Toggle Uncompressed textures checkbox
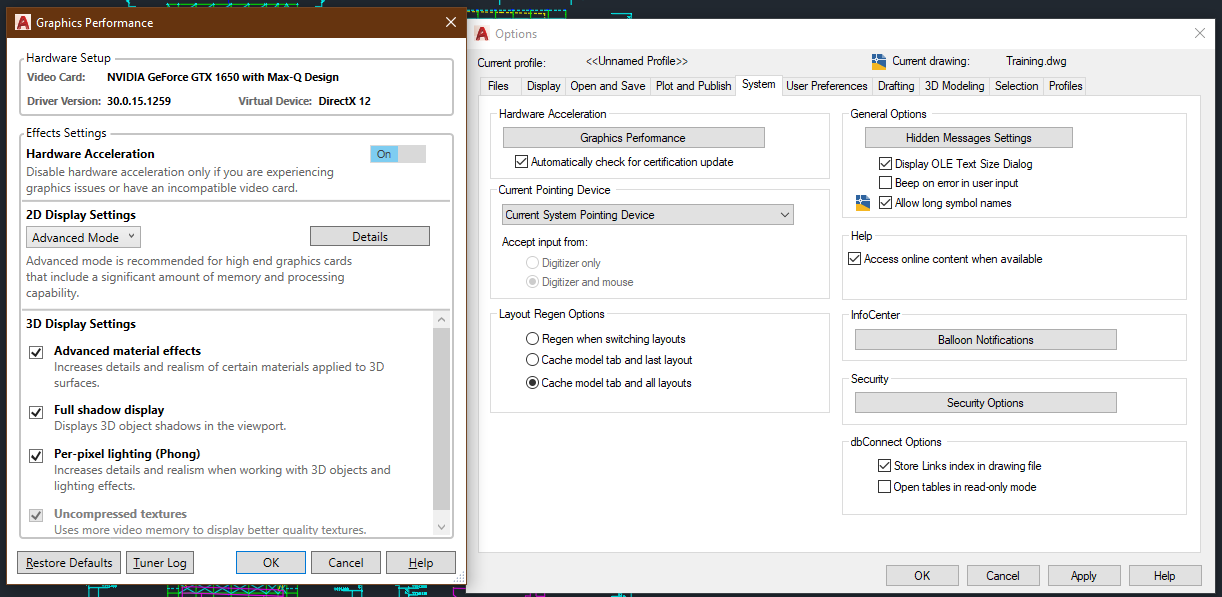The height and width of the screenshot is (597, 1222). [36, 515]
